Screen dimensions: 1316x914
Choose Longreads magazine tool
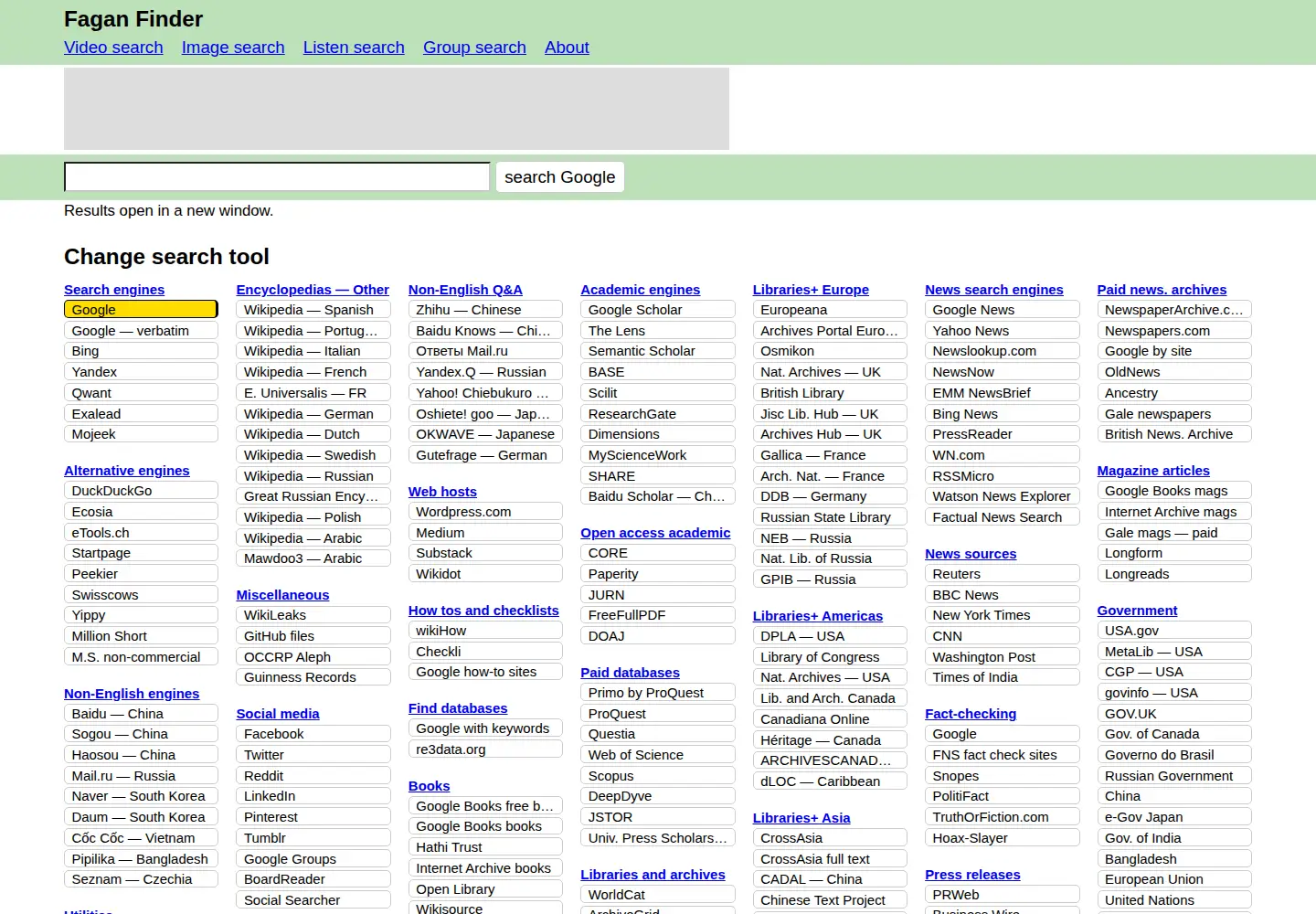tap(1174, 574)
